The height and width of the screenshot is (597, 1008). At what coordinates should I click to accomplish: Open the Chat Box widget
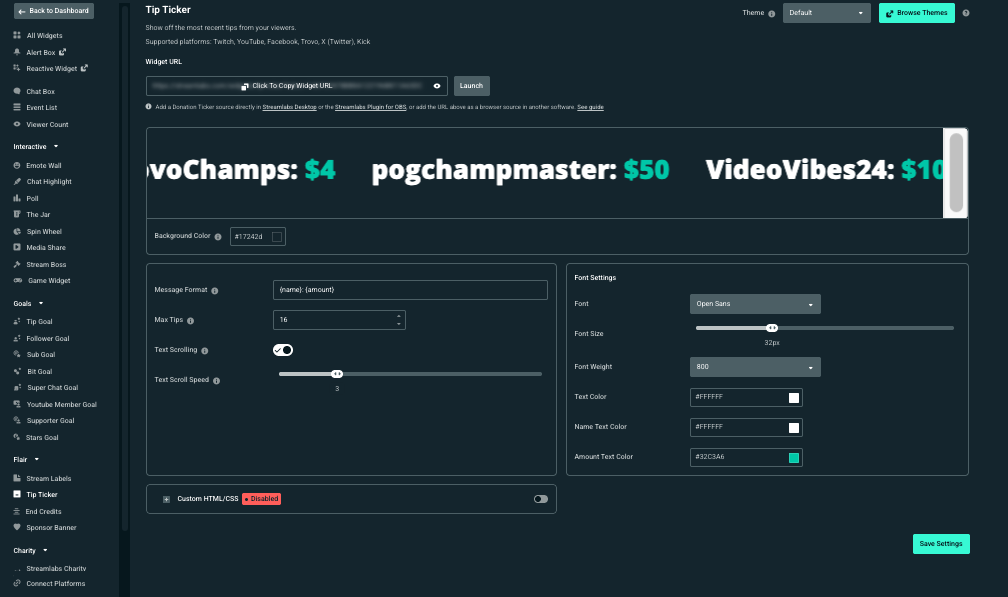(x=39, y=91)
